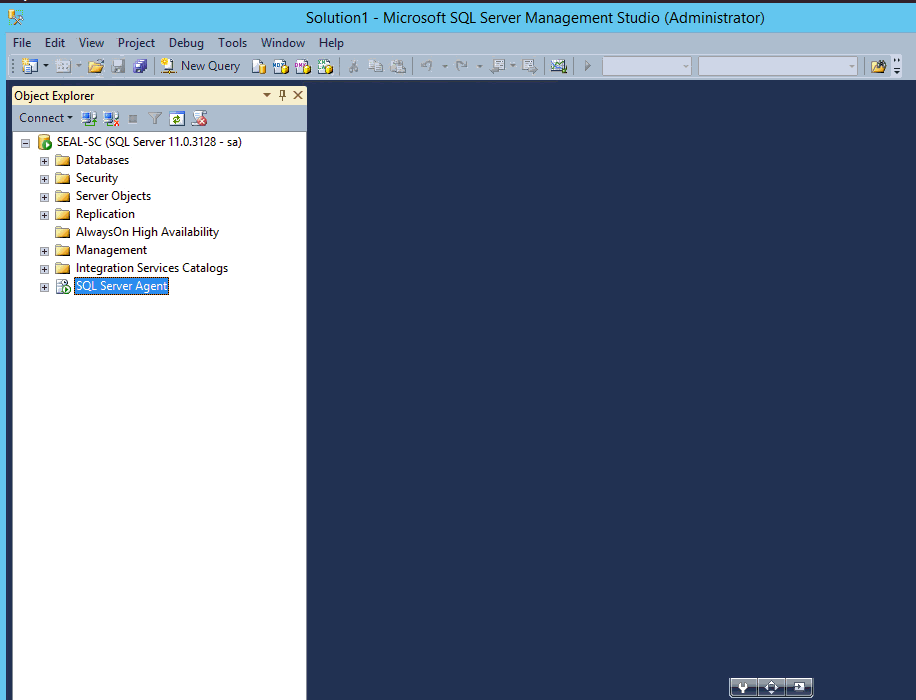Click the Copy toolbar icon
Screen dimensions: 916x700
coord(376,66)
